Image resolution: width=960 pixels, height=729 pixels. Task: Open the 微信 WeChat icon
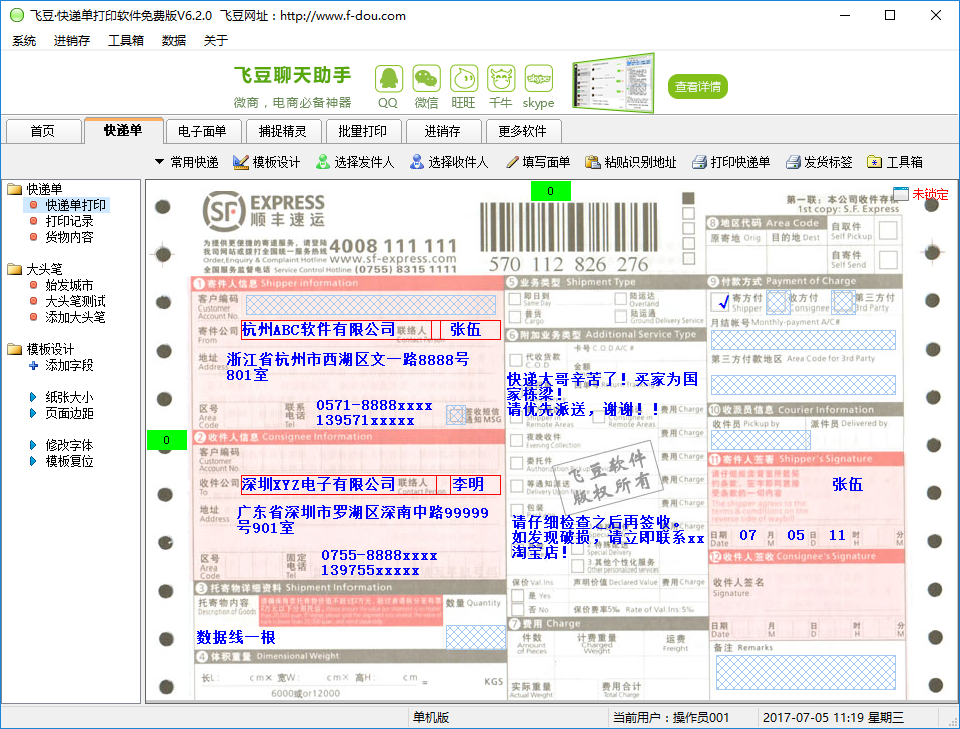point(426,80)
